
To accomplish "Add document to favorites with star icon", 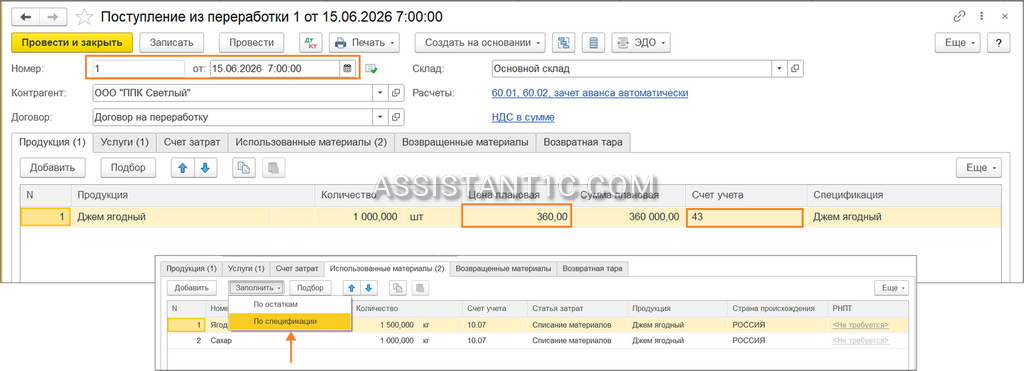I will 84,16.
